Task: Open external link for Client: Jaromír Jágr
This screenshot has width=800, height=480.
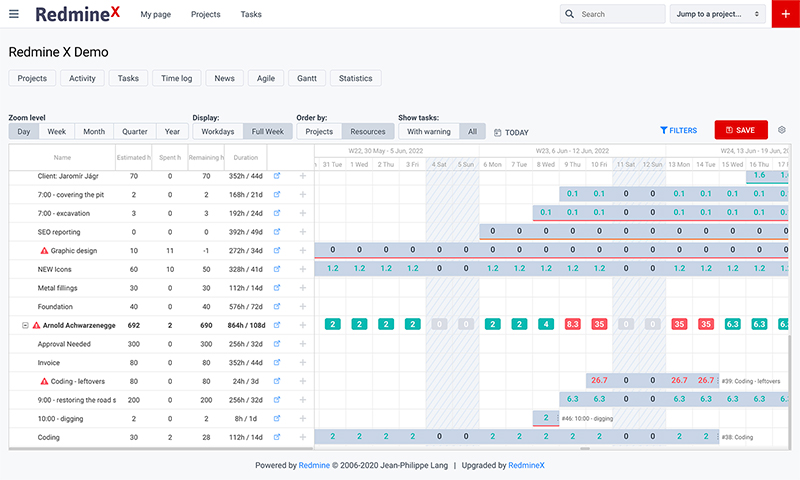Action: click(277, 176)
